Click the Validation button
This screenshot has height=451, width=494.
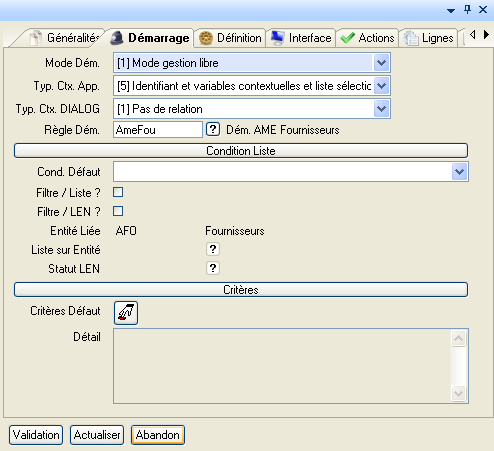click(36, 435)
